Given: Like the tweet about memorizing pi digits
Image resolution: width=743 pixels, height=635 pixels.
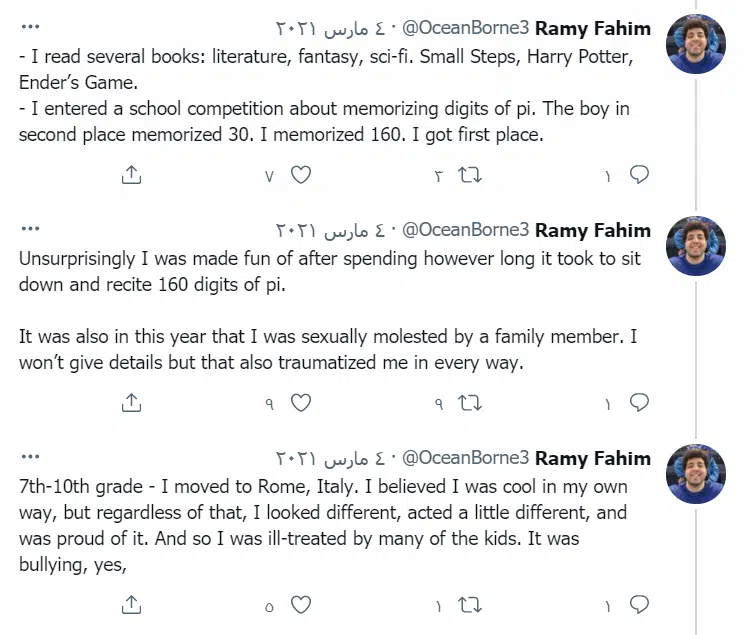Looking at the screenshot, I should coord(301,175).
